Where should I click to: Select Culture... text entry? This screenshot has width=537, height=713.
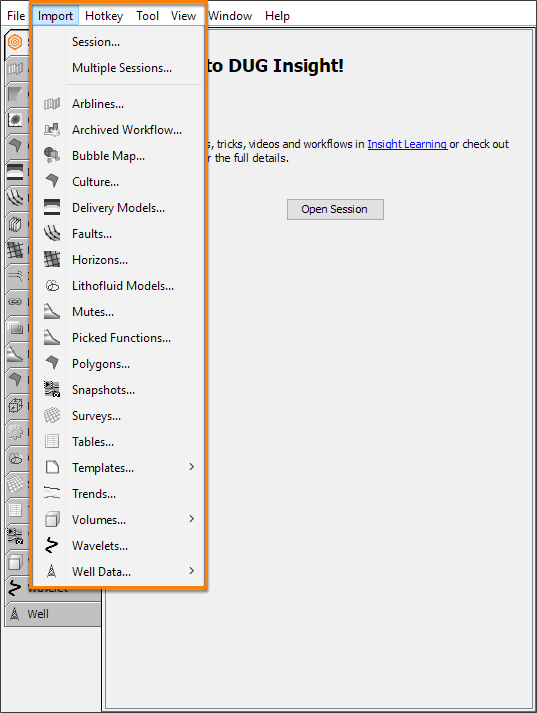[x=95, y=182]
